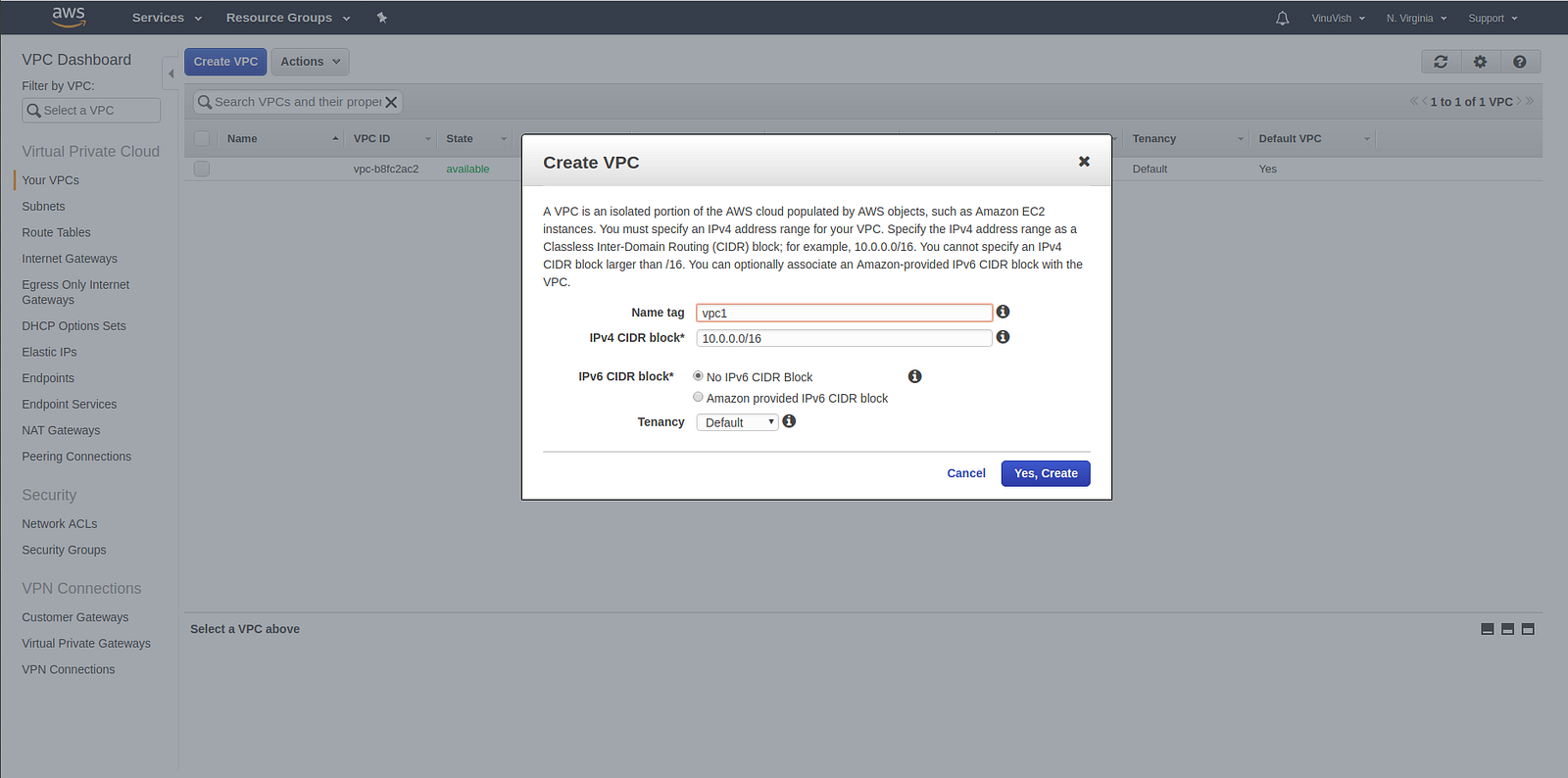
Task: Open the Default VPC column filter arrow
Action: click(x=1366, y=139)
